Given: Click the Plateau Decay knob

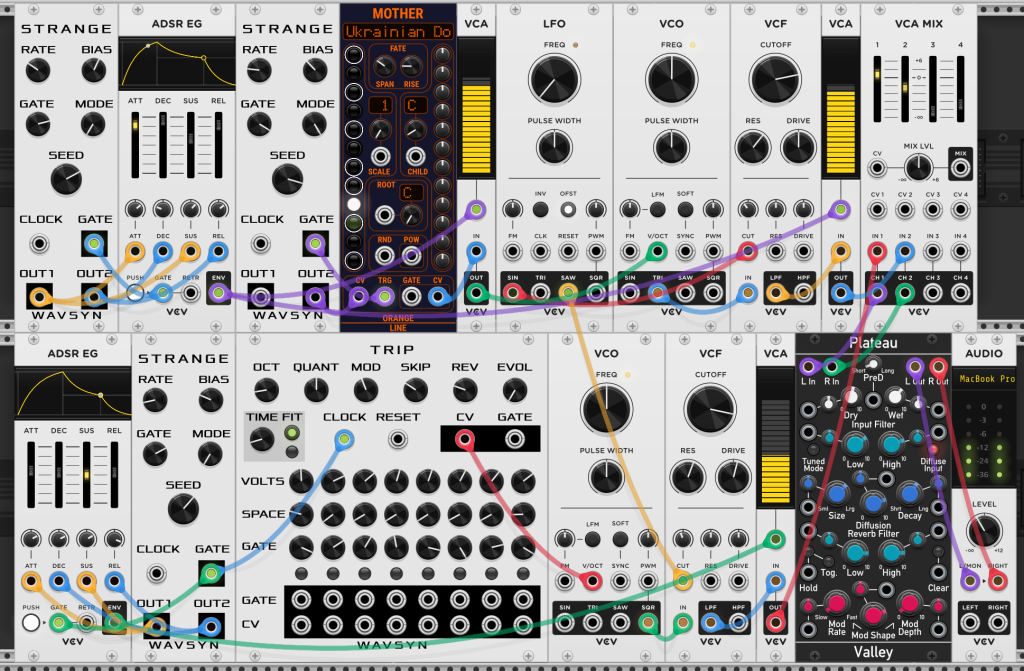Looking at the screenshot, I should tap(909, 495).
